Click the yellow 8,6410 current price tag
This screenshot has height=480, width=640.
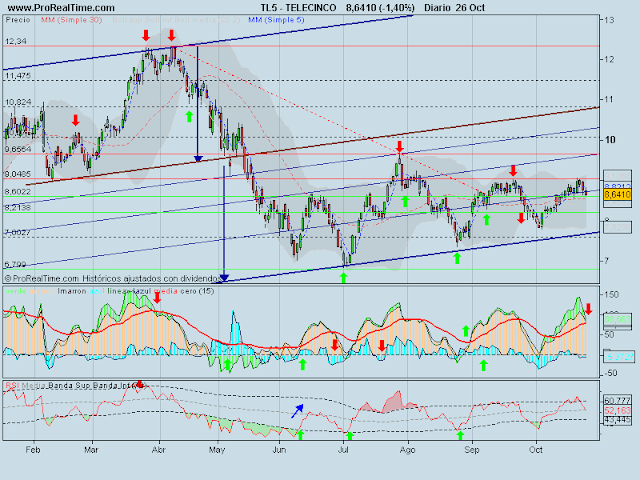point(618,195)
